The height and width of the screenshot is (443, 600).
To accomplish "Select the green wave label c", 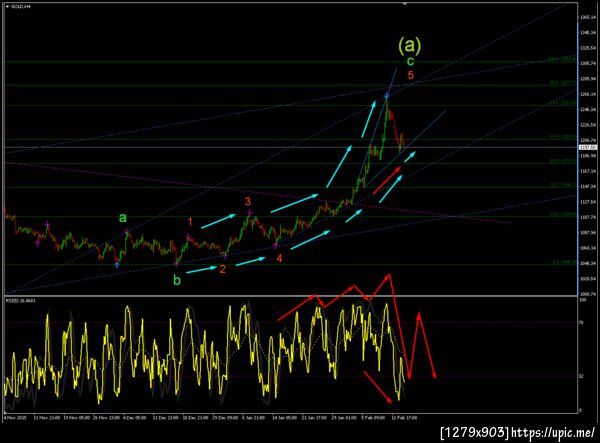I will point(410,61).
